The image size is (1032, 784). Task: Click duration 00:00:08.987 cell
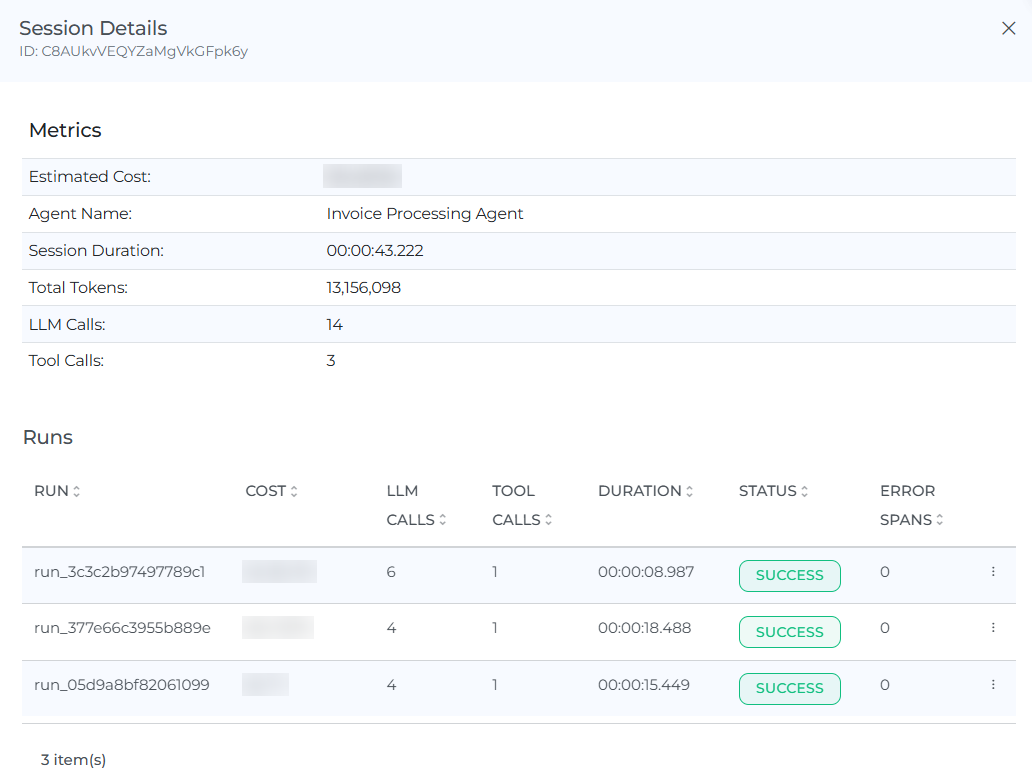coord(646,572)
